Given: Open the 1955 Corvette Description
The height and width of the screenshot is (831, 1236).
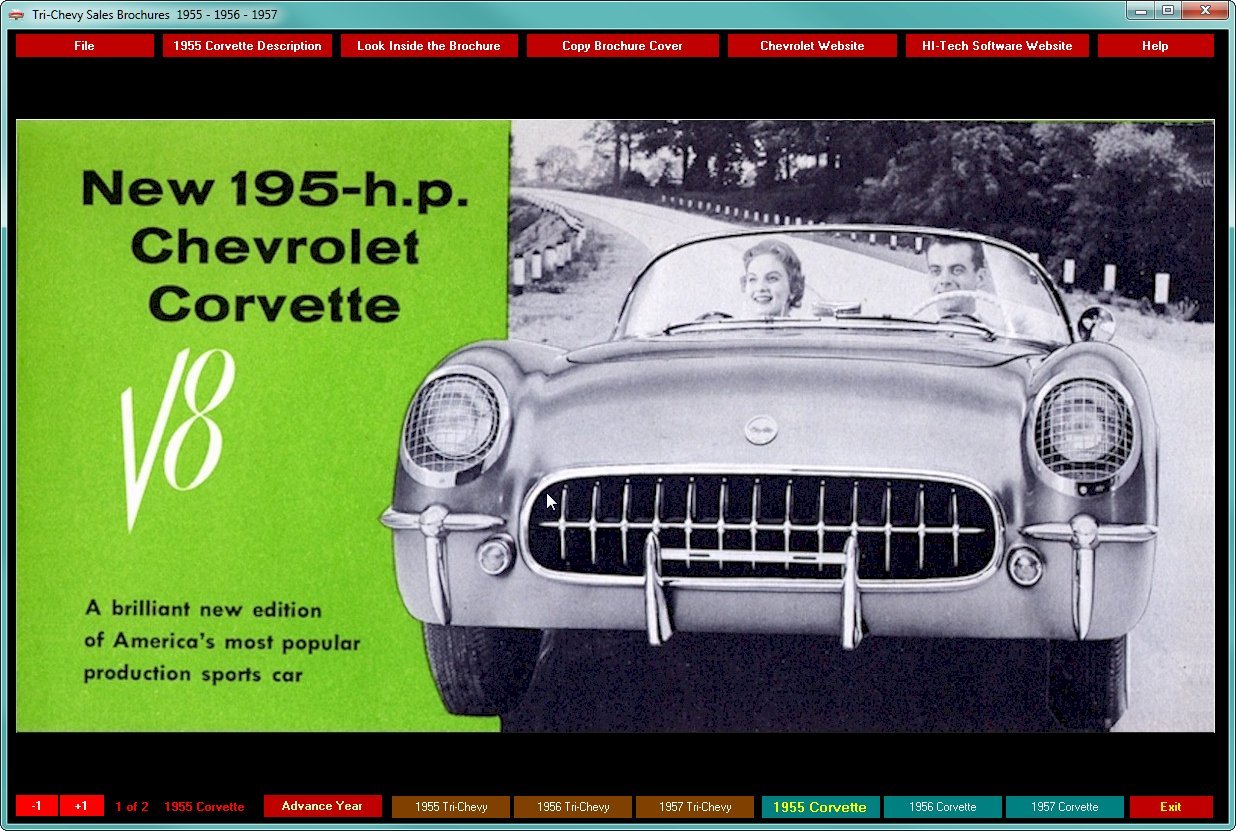Looking at the screenshot, I should click(x=247, y=46).
